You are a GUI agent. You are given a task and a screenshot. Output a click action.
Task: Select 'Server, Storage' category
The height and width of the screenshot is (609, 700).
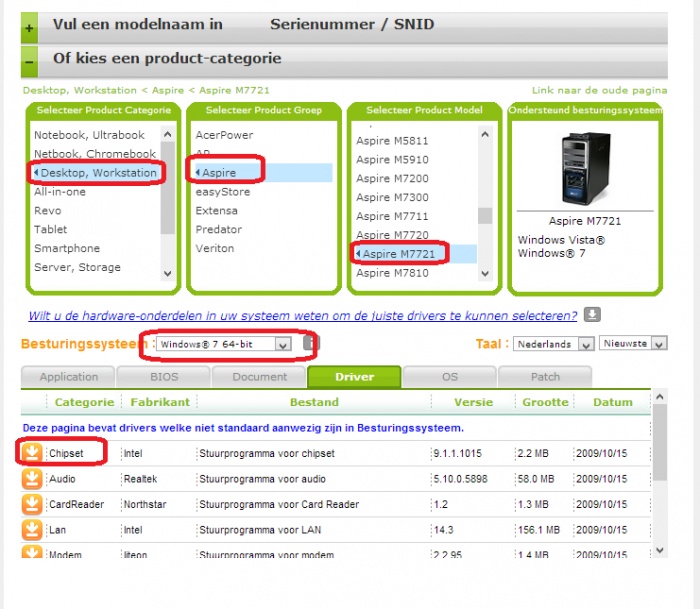point(77,267)
